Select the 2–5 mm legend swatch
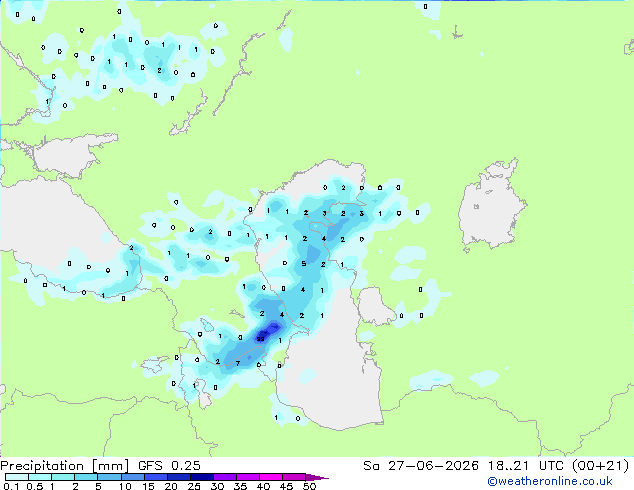 [x=86, y=477]
